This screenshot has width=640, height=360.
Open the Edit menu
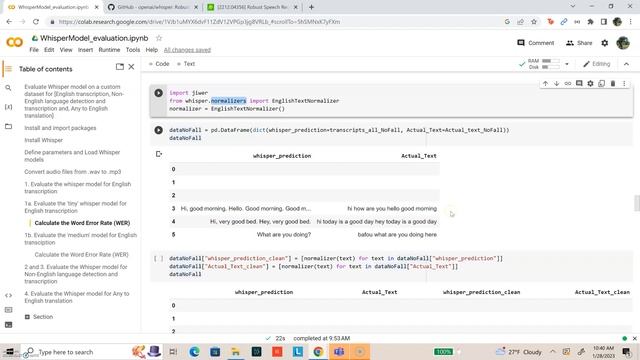[x=49, y=50]
